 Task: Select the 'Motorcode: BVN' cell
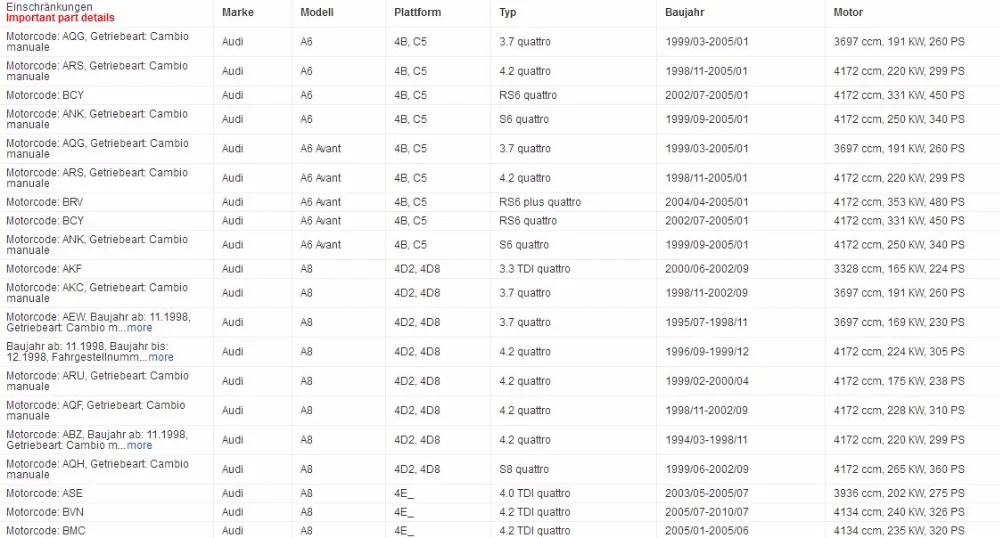pos(45,512)
